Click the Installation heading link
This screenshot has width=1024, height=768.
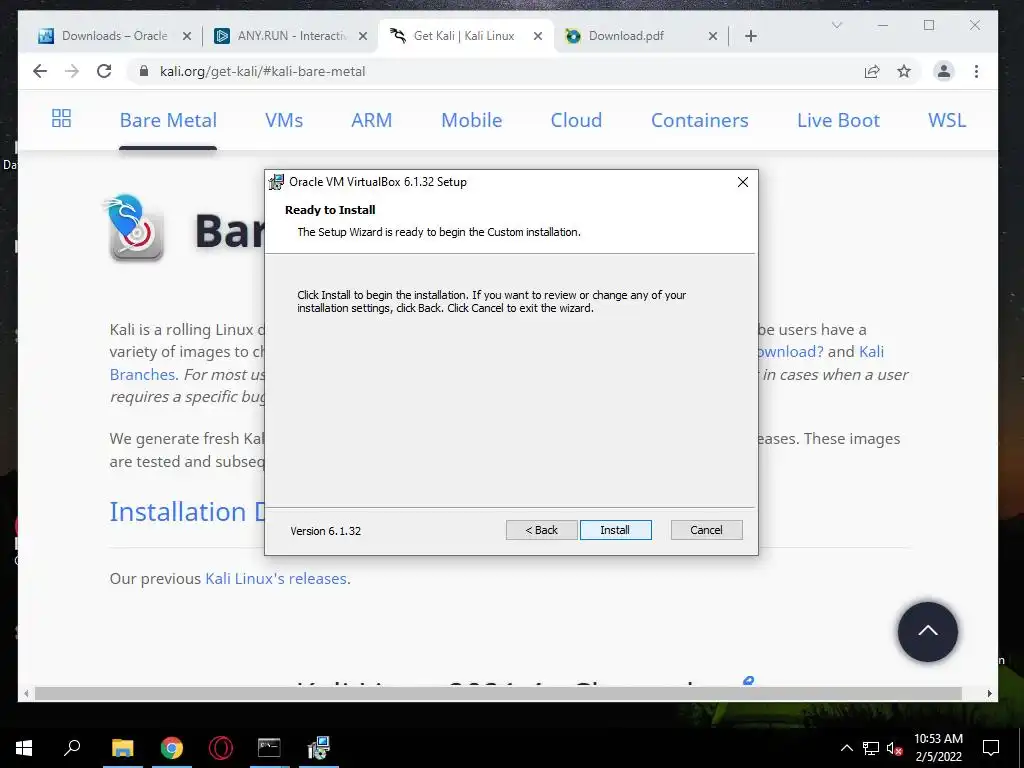[187, 511]
